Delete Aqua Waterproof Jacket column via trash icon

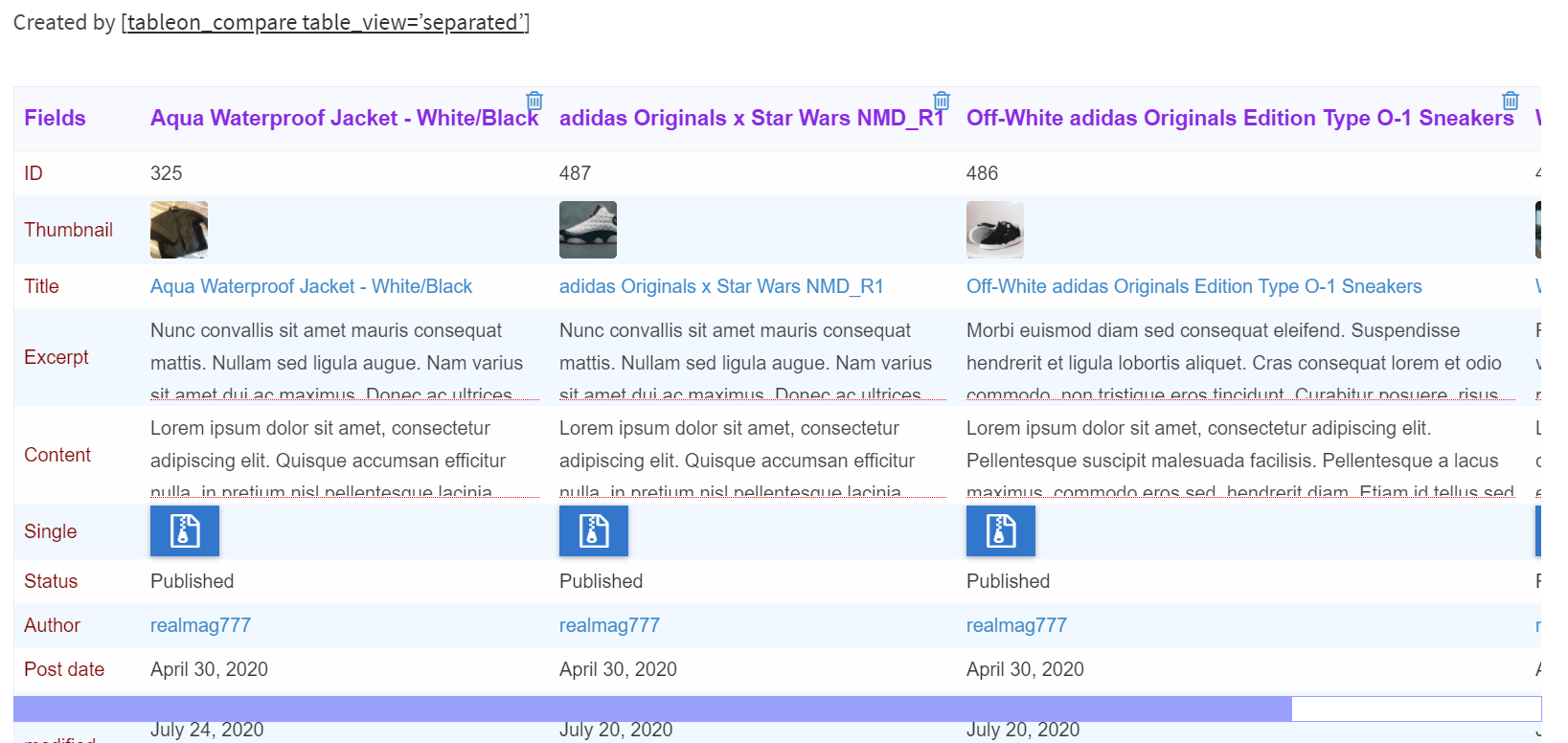534,101
